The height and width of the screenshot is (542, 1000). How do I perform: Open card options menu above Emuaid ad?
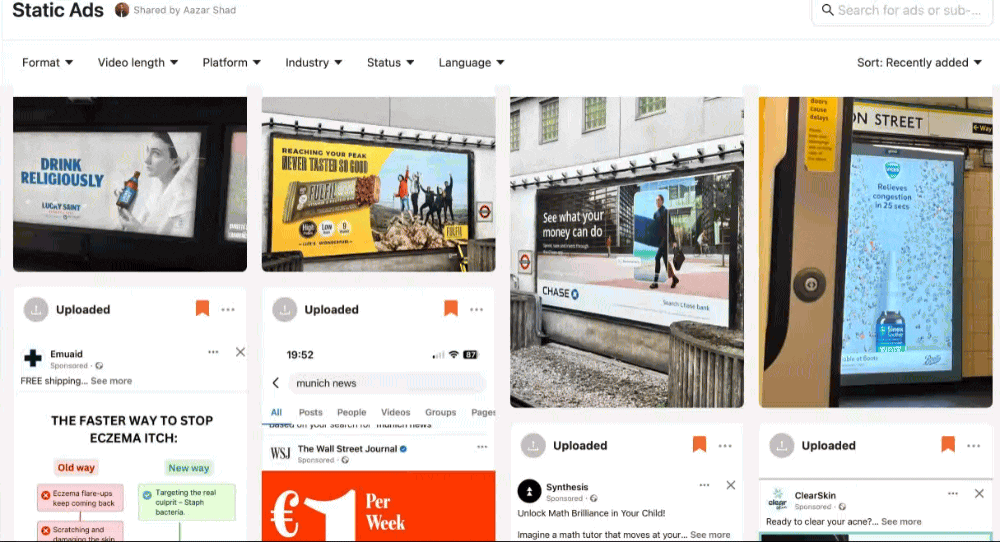pos(228,309)
